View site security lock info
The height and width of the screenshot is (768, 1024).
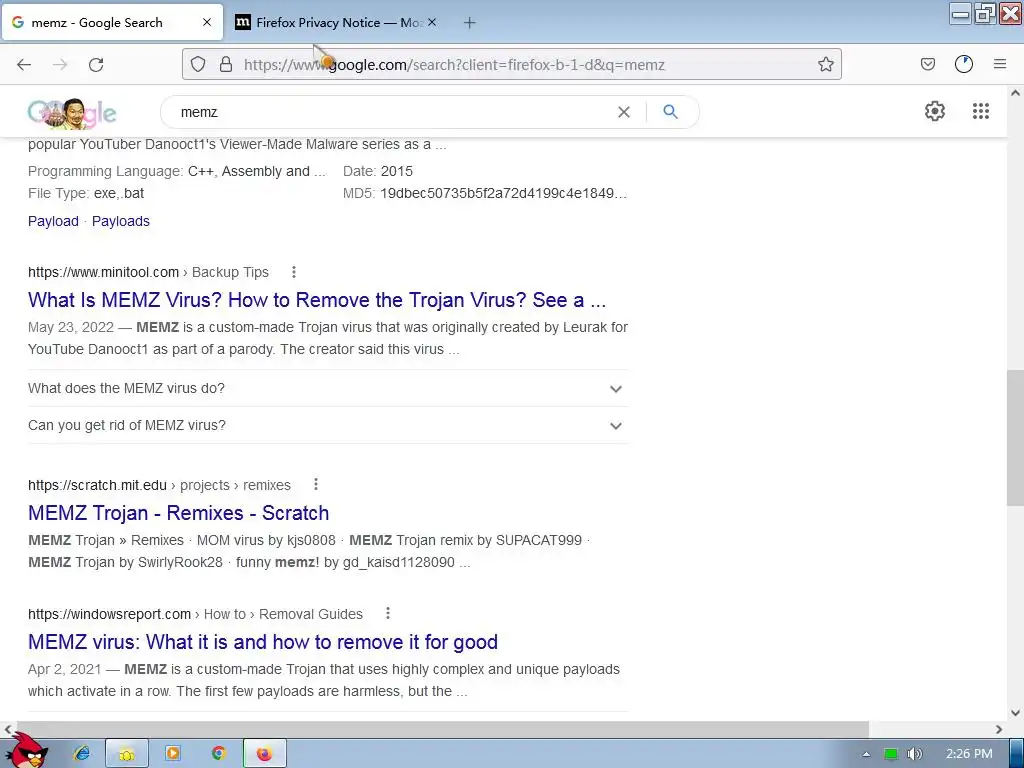[226, 64]
